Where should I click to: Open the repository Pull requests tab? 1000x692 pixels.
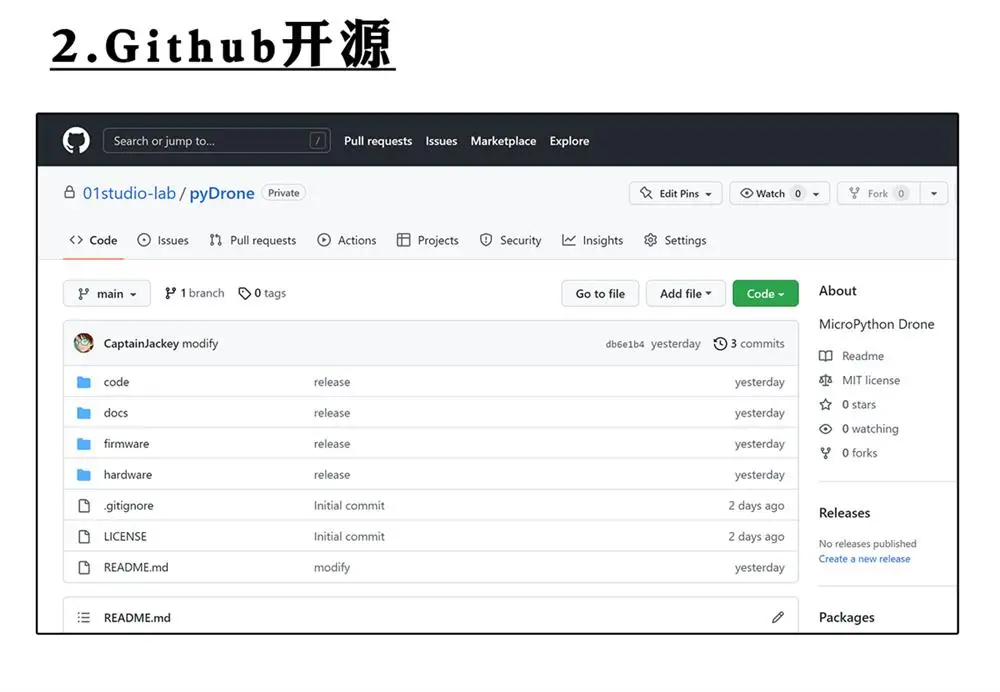click(x=253, y=240)
